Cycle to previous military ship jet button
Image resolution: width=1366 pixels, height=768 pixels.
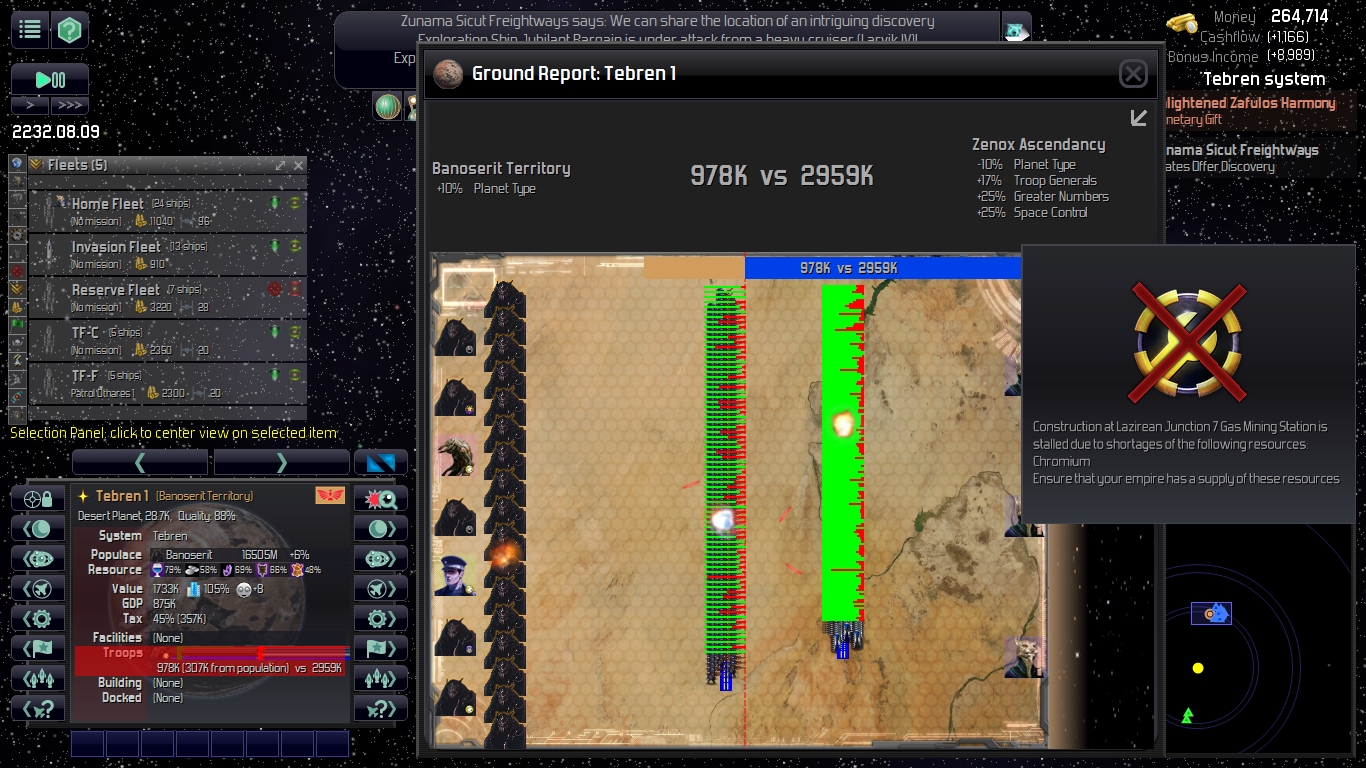pyautogui.click(x=38, y=589)
